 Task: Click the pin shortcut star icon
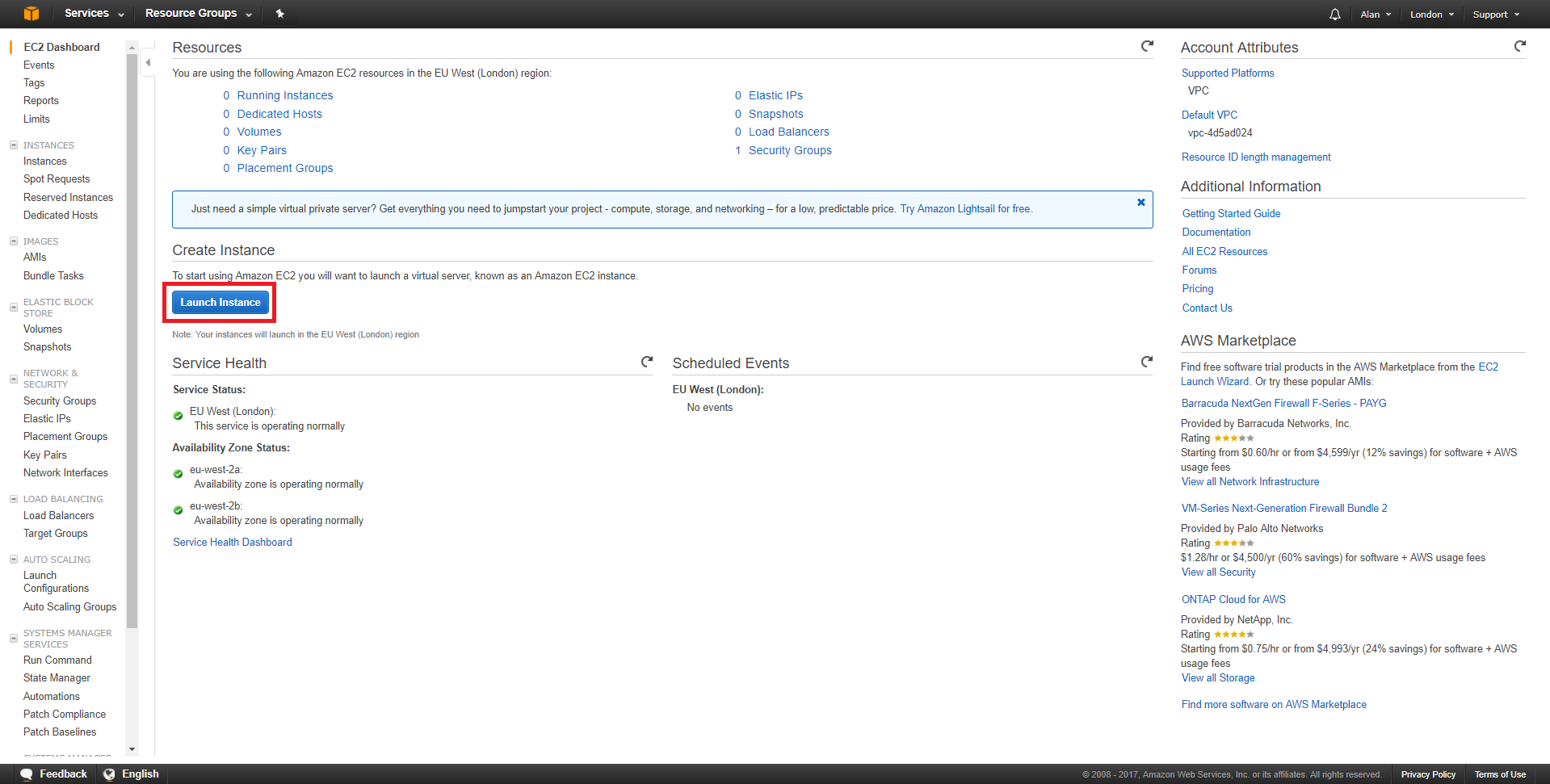pos(279,14)
